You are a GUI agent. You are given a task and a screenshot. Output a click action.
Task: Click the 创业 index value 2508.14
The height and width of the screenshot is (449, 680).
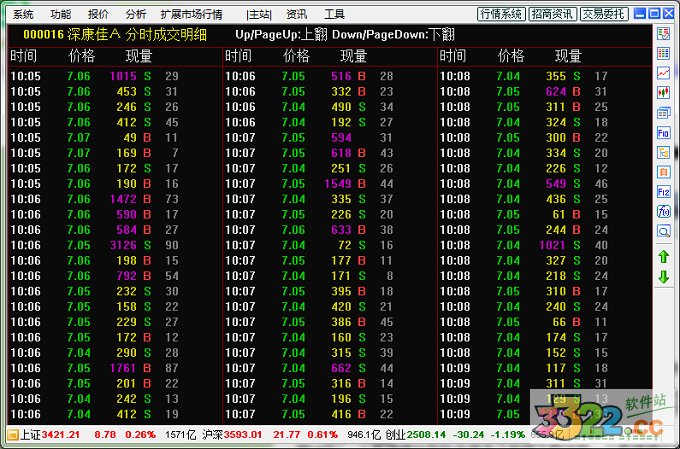coord(426,434)
